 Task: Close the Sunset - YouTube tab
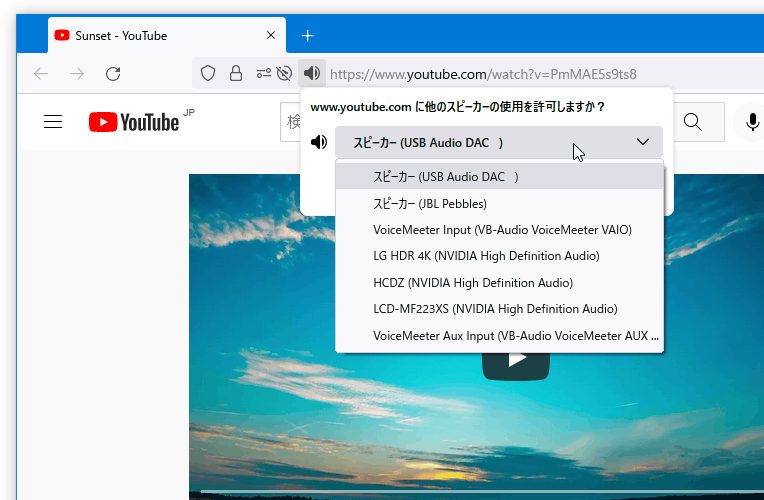[271, 36]
